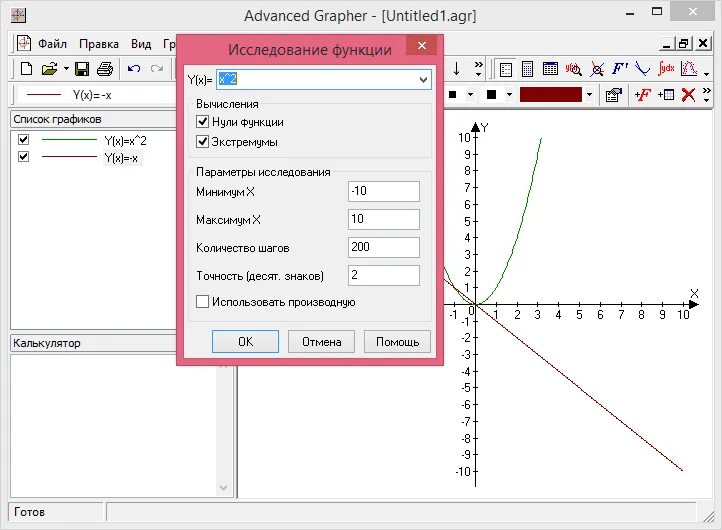The height and width of the screenshot is (530, 722).
Task: Save the graph with the floppy icon
Action: click(82, 69)
